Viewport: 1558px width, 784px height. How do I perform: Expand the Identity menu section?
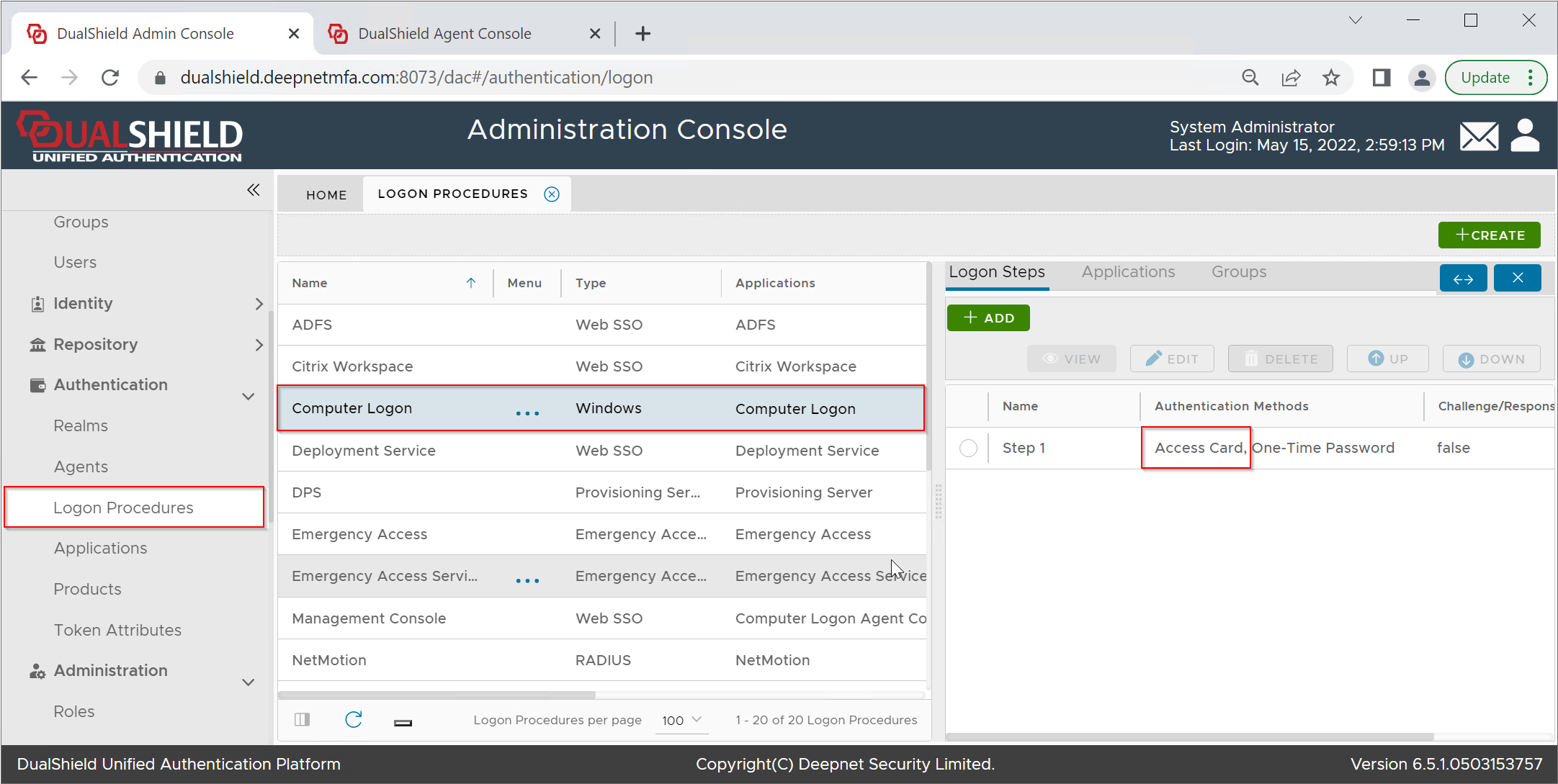pos(259,304)
